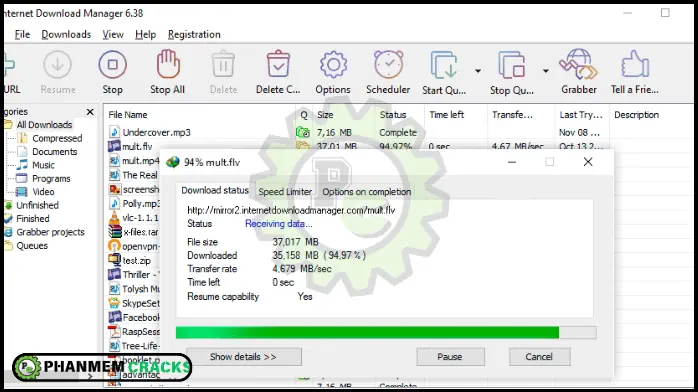This screenshot has height=392, width=698.
Task: Open the Options gear icon
Action: pyautogui.click(x=333, y=65)
